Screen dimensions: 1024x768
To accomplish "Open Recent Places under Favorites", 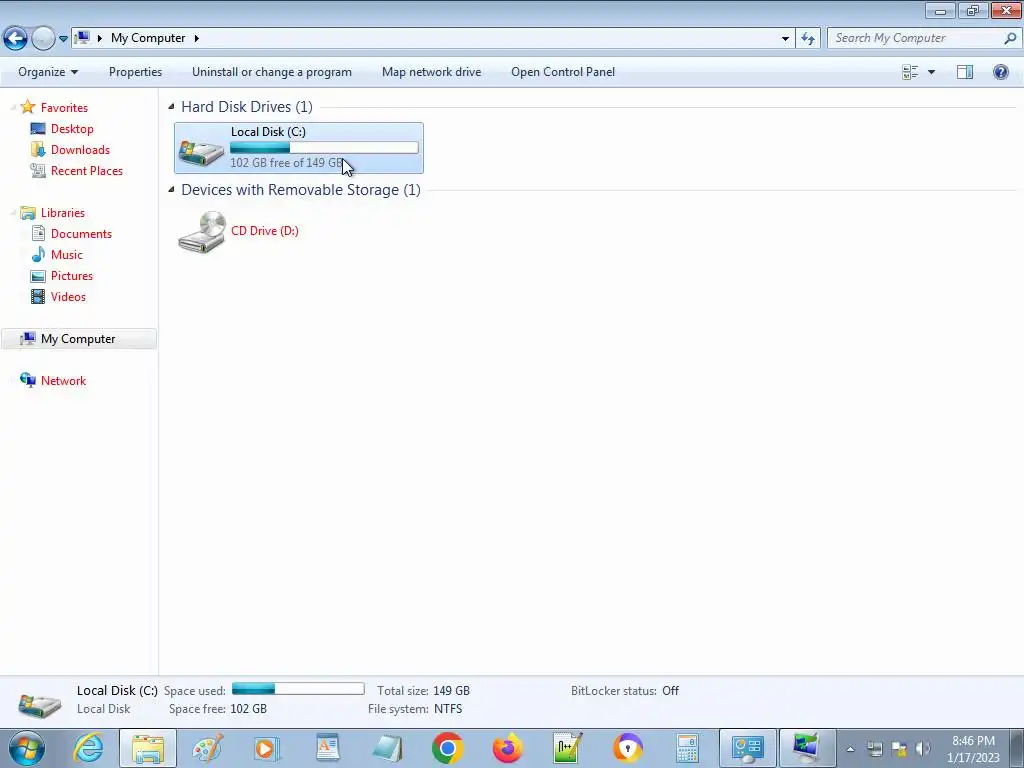I will [x=87, y=170].
